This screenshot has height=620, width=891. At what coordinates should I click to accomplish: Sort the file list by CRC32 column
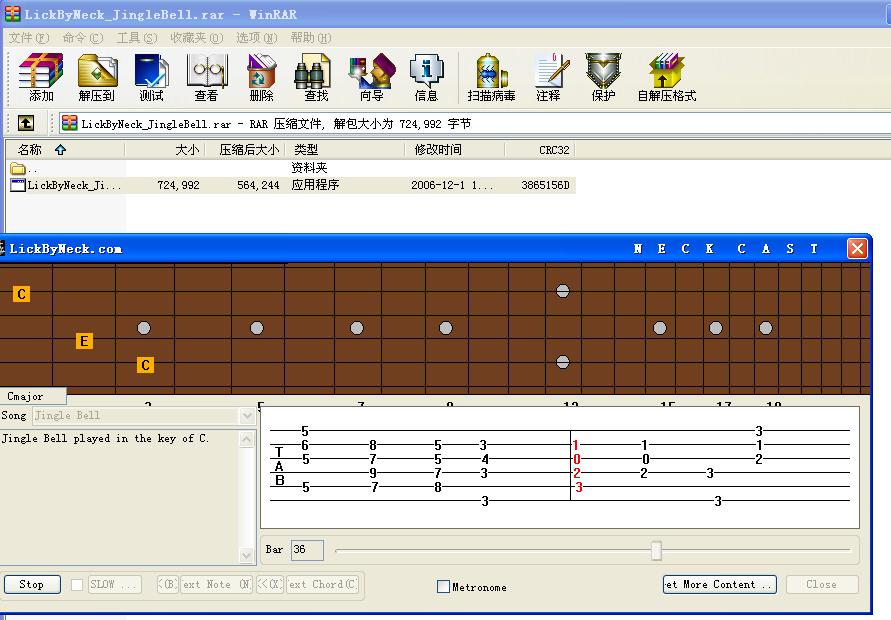tap(540, 149)
